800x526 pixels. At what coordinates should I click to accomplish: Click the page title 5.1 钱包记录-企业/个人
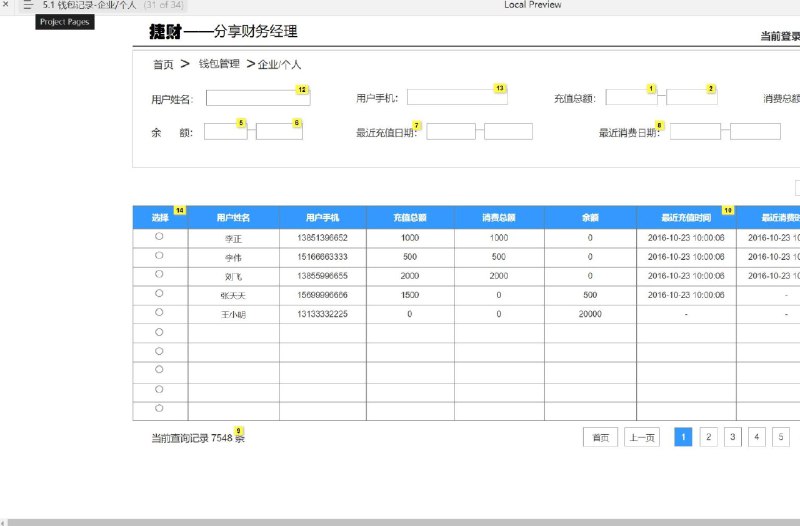point(89,5)
